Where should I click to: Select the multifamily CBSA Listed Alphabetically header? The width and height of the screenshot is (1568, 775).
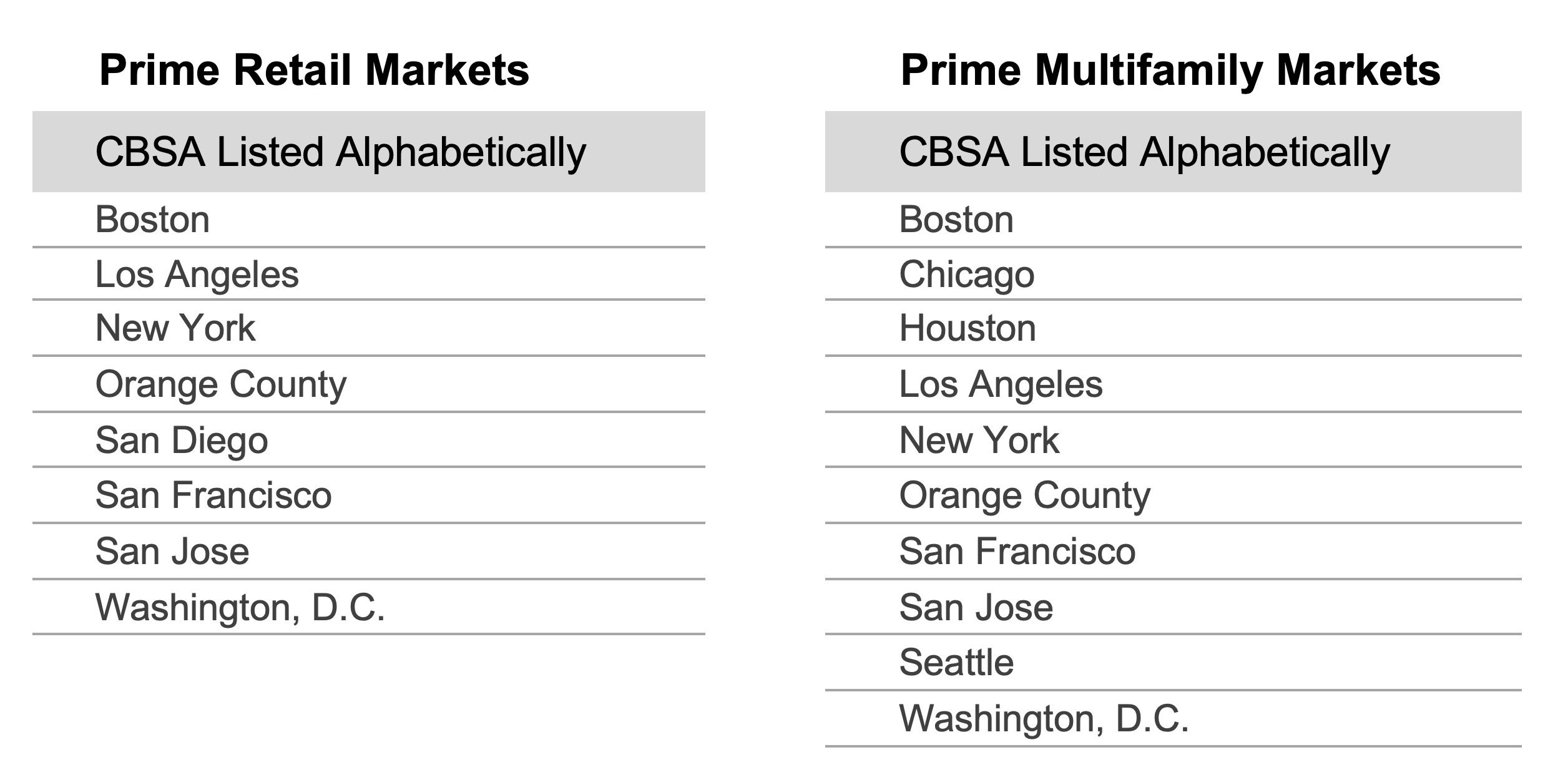pos(1174,152)
